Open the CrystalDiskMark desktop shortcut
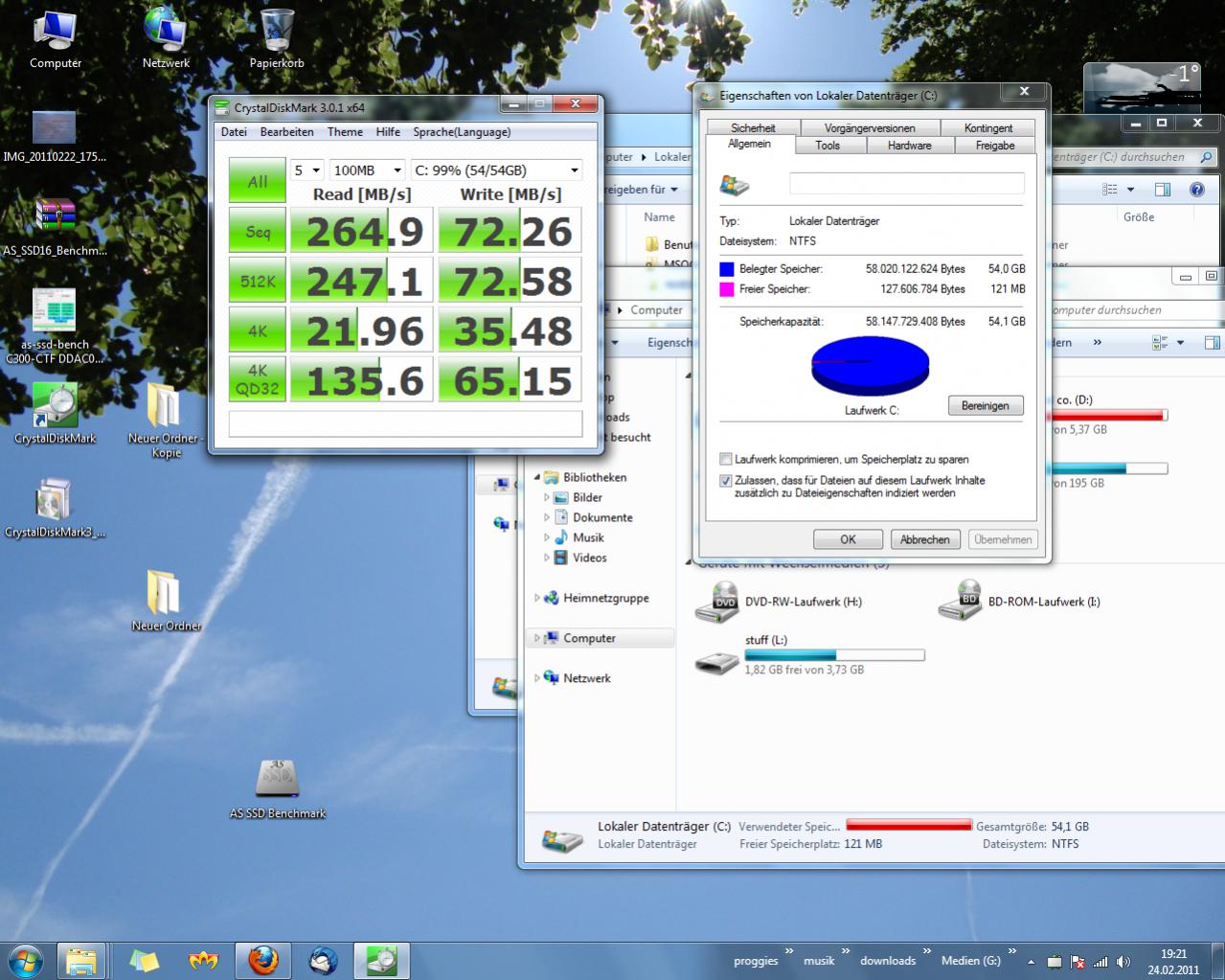 pyautogui.click(x=55, y=414)
